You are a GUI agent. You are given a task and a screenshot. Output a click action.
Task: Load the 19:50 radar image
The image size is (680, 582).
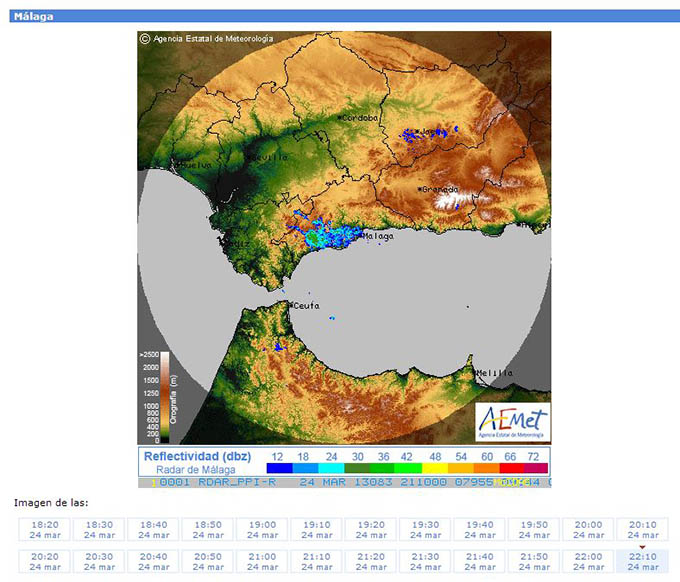(x=535, y=529)
